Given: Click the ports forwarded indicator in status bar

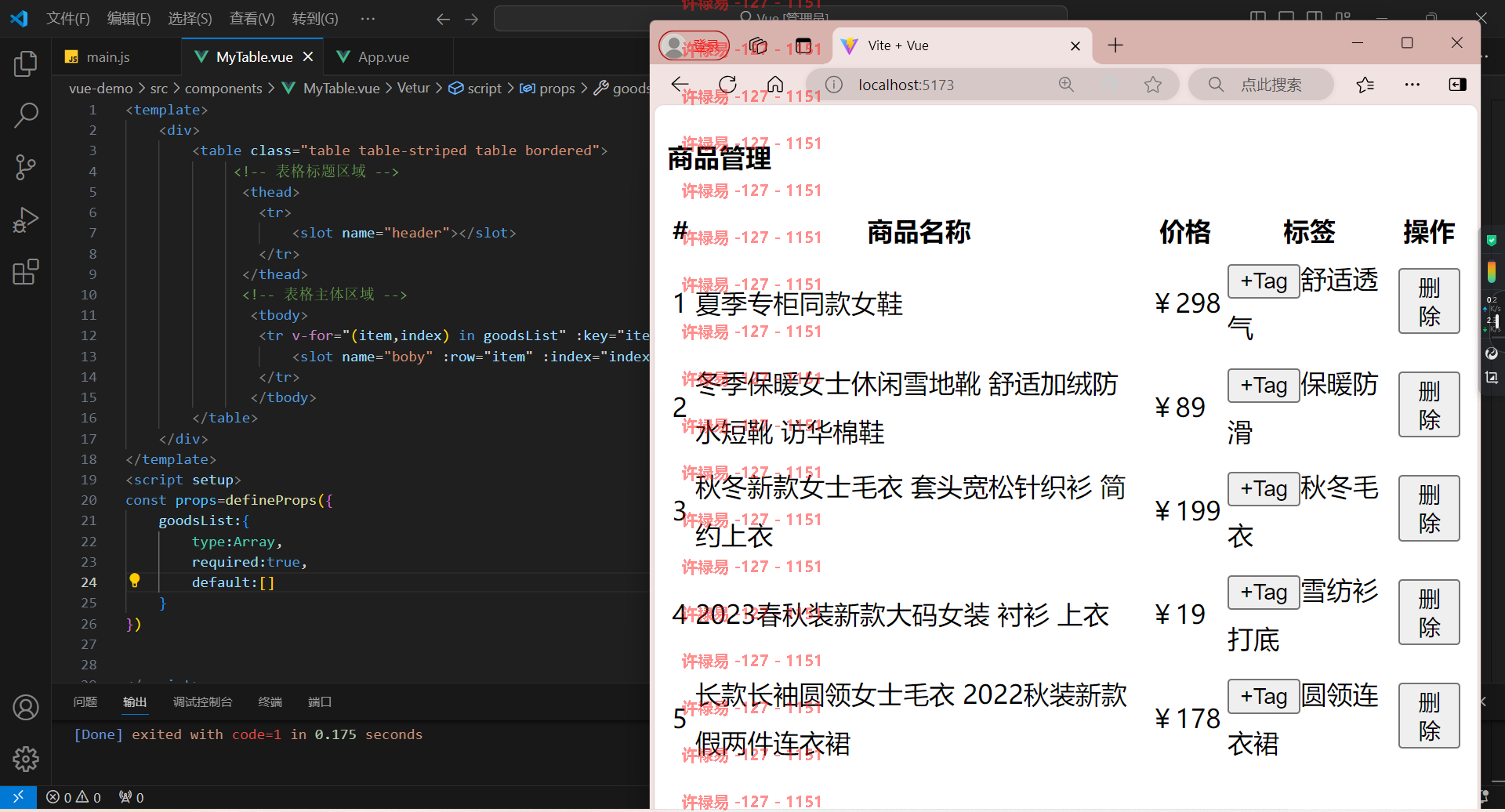Looking at the screenshot, I should (x=131, y=797).
